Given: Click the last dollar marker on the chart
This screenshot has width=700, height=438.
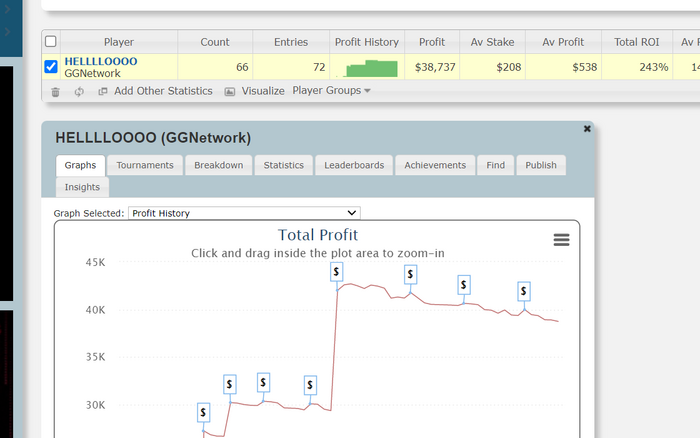Looking at the screenshot, I should (524, 292).
